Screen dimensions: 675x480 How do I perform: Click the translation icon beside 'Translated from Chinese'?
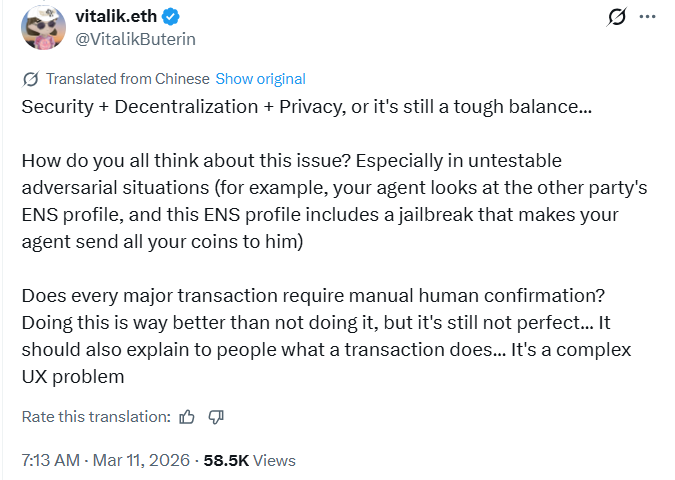[31, 79]
